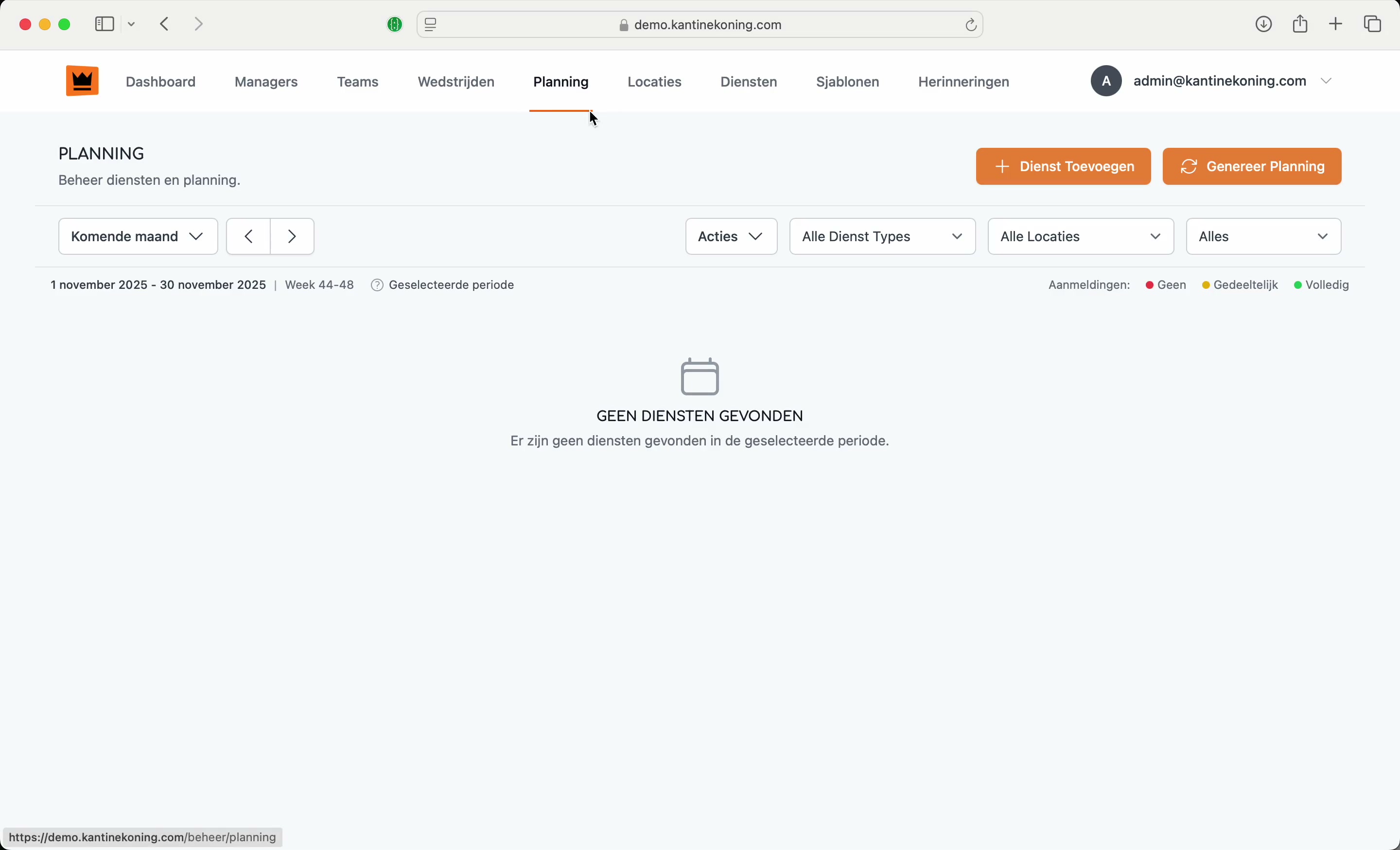Screen dimensions: 1400x850
Task: Click the Genereer Planning button
Action: click(1251, 166)
